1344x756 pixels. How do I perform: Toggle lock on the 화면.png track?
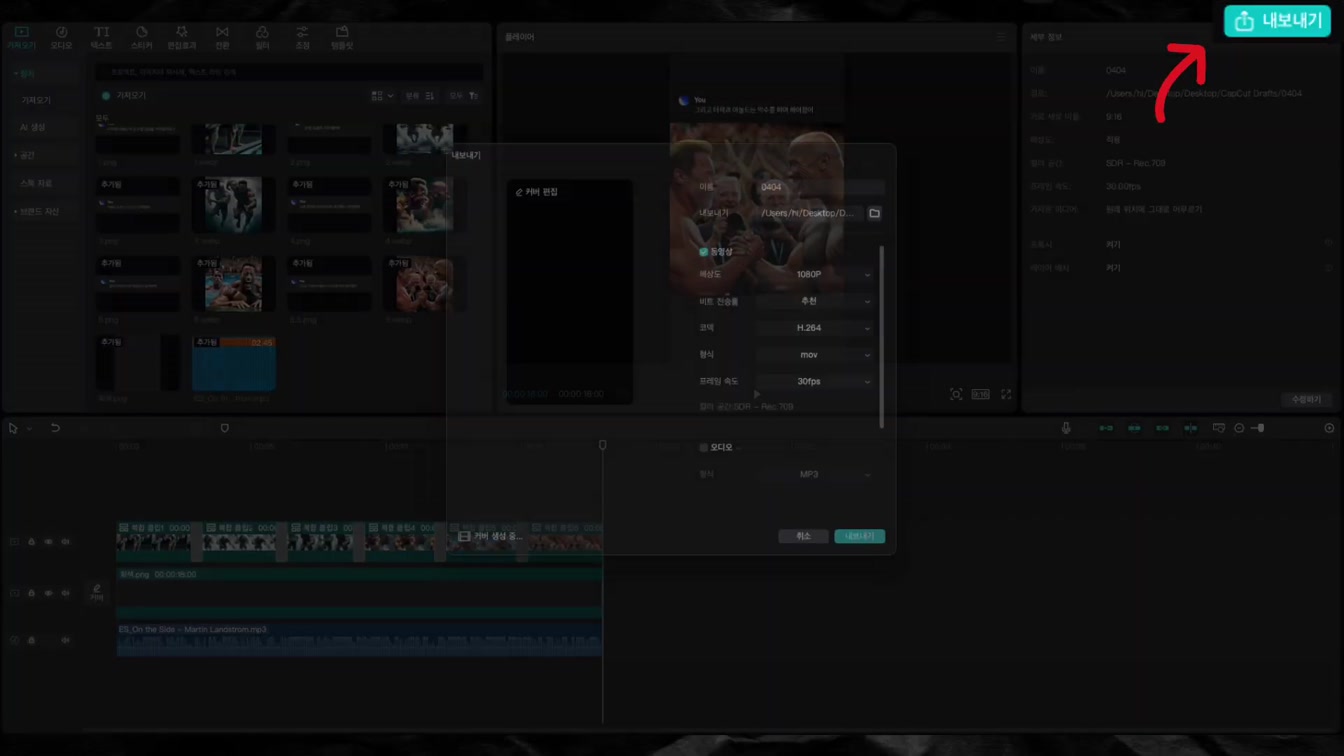click(31, 593)
